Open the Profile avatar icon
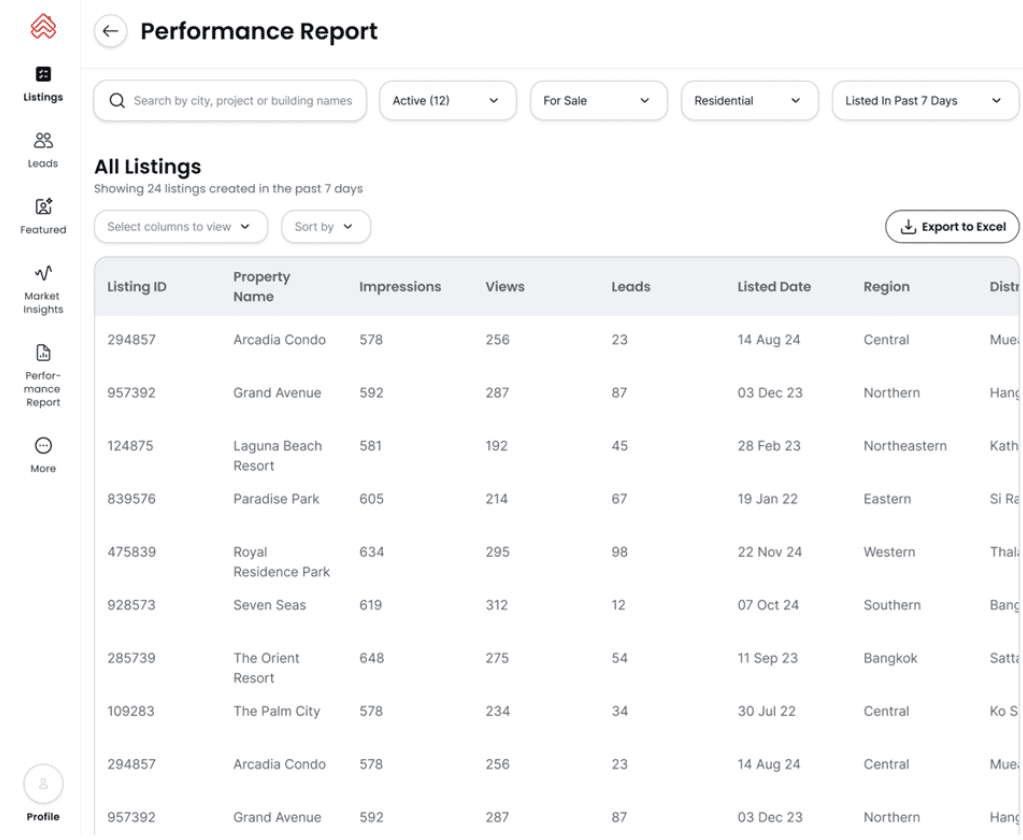This screenshot has width=1023, height=840. [x=43, y=784]
